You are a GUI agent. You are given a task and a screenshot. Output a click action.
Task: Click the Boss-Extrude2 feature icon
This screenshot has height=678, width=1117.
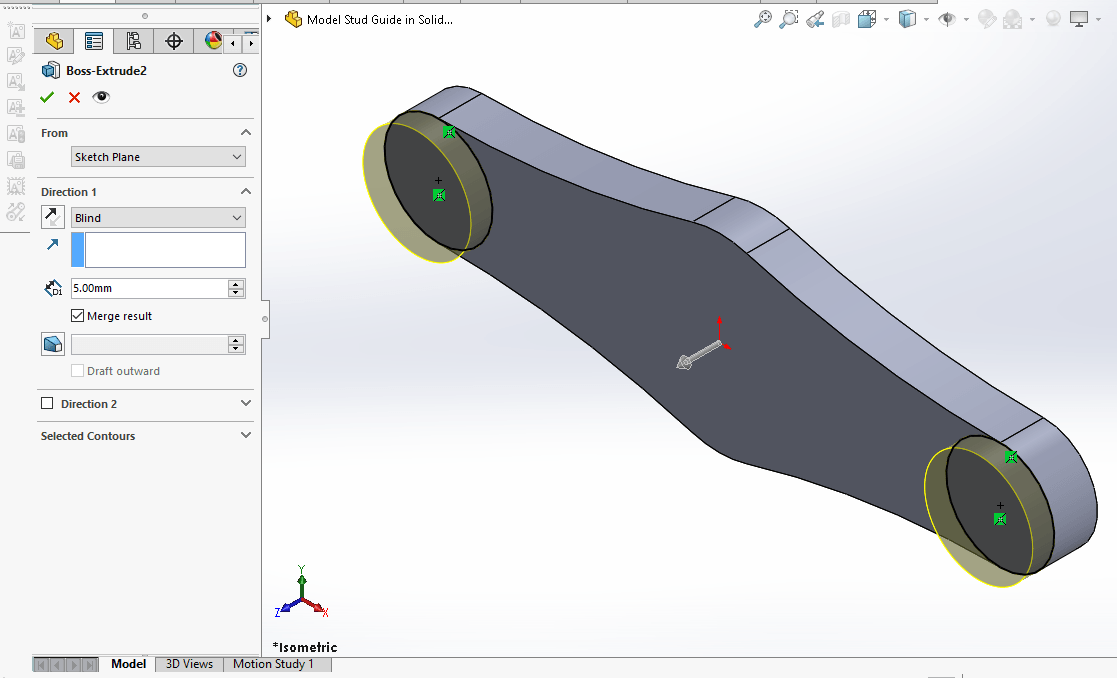coord(51,70)
